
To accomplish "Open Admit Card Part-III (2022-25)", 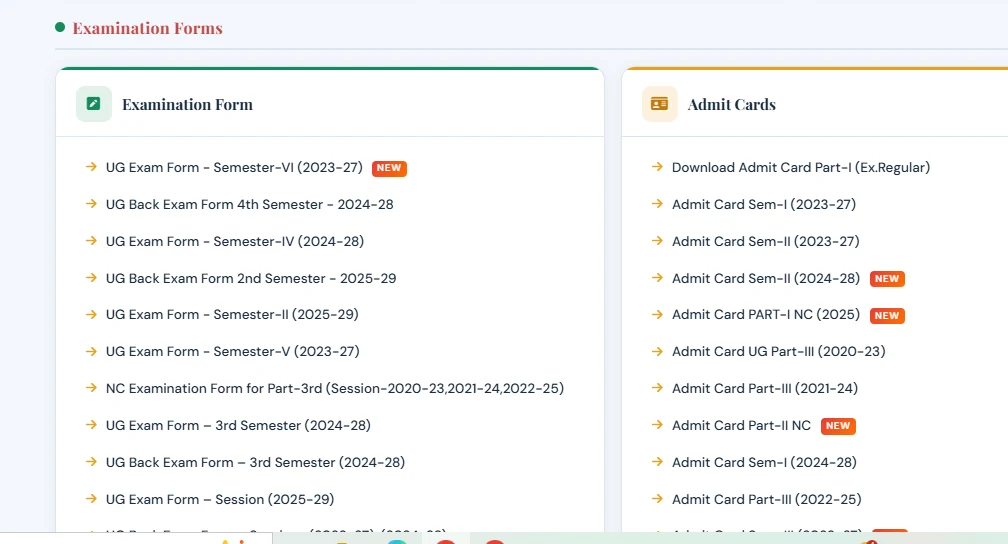I will click(x=766, y=499).
